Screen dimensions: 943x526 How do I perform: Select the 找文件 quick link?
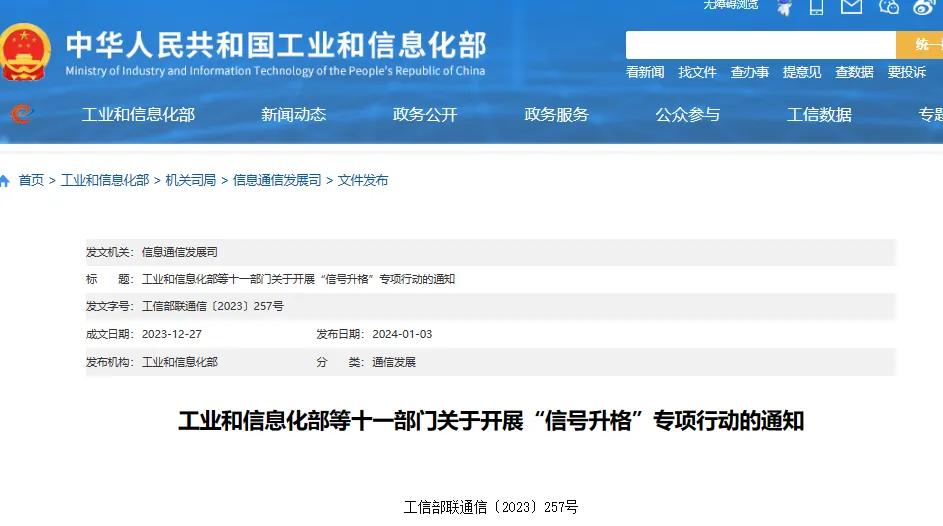tap(697, 72)
